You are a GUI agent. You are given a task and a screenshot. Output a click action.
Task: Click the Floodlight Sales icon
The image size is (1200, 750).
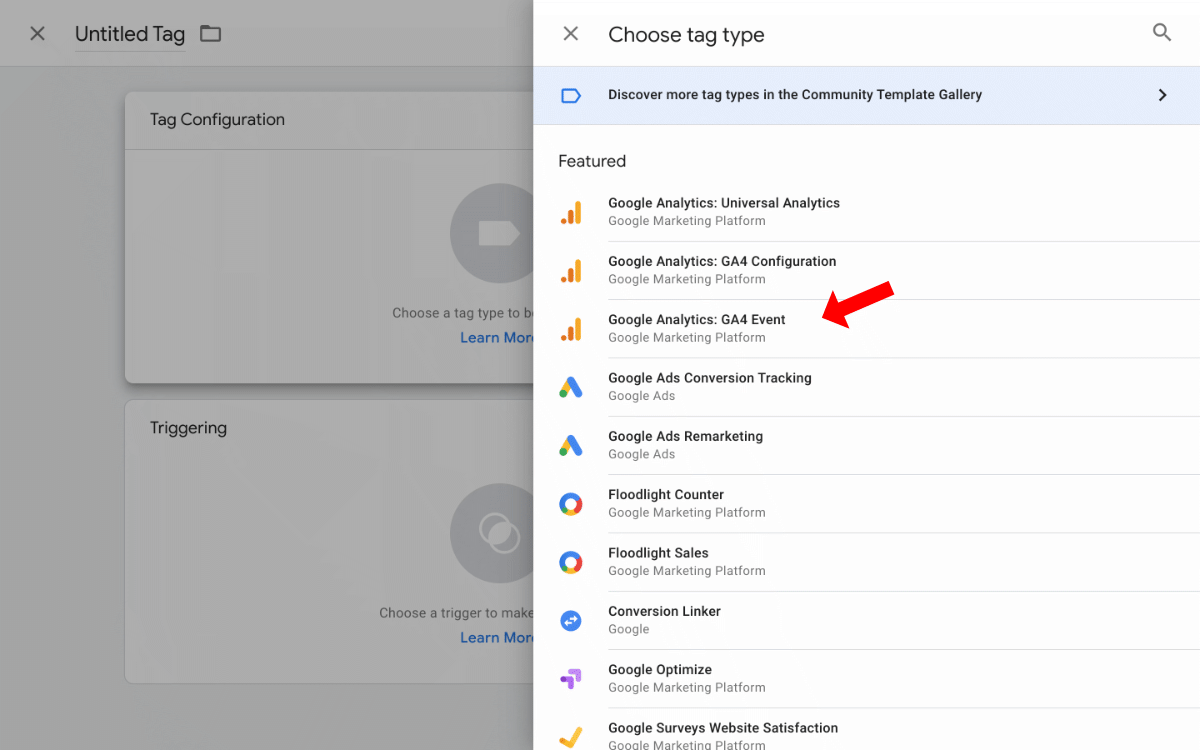(x=571, y=562)
